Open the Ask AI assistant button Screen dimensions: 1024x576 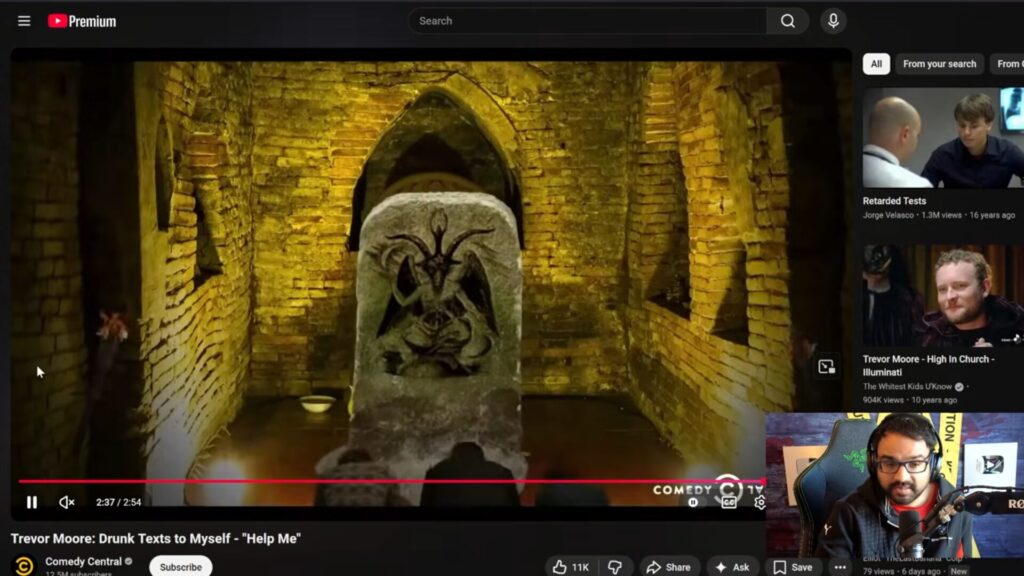732,567
